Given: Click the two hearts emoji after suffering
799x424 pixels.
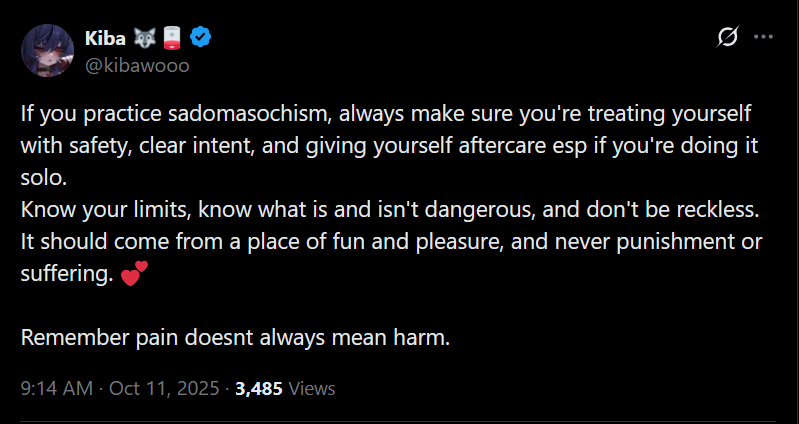Looking at the screenshot, I should pos(135,274).
